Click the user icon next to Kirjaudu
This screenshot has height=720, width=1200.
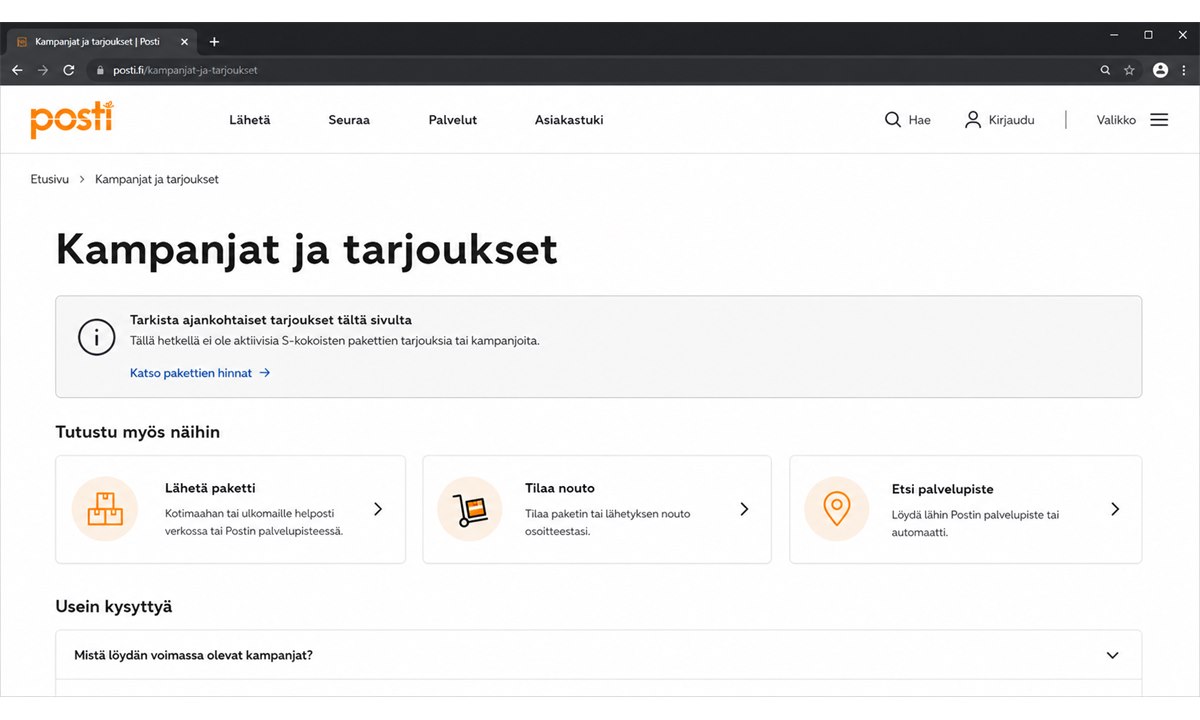click(x=973, y=120)
